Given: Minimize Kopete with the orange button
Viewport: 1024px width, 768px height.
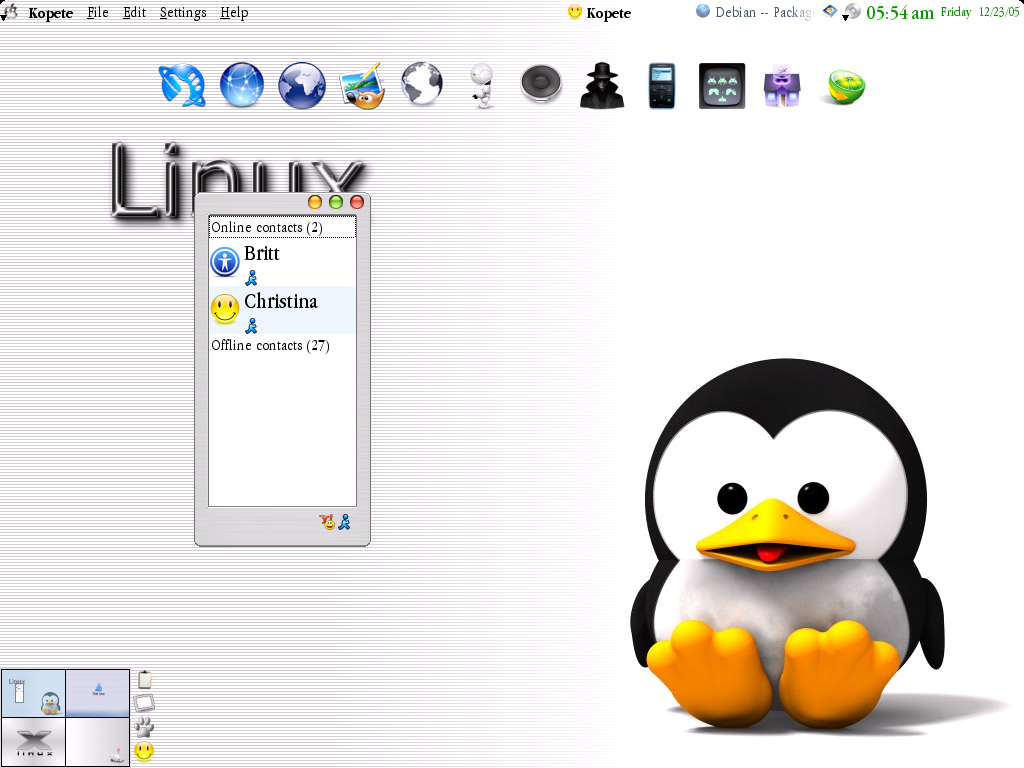Looking at the screenshot, I should 315,202.
